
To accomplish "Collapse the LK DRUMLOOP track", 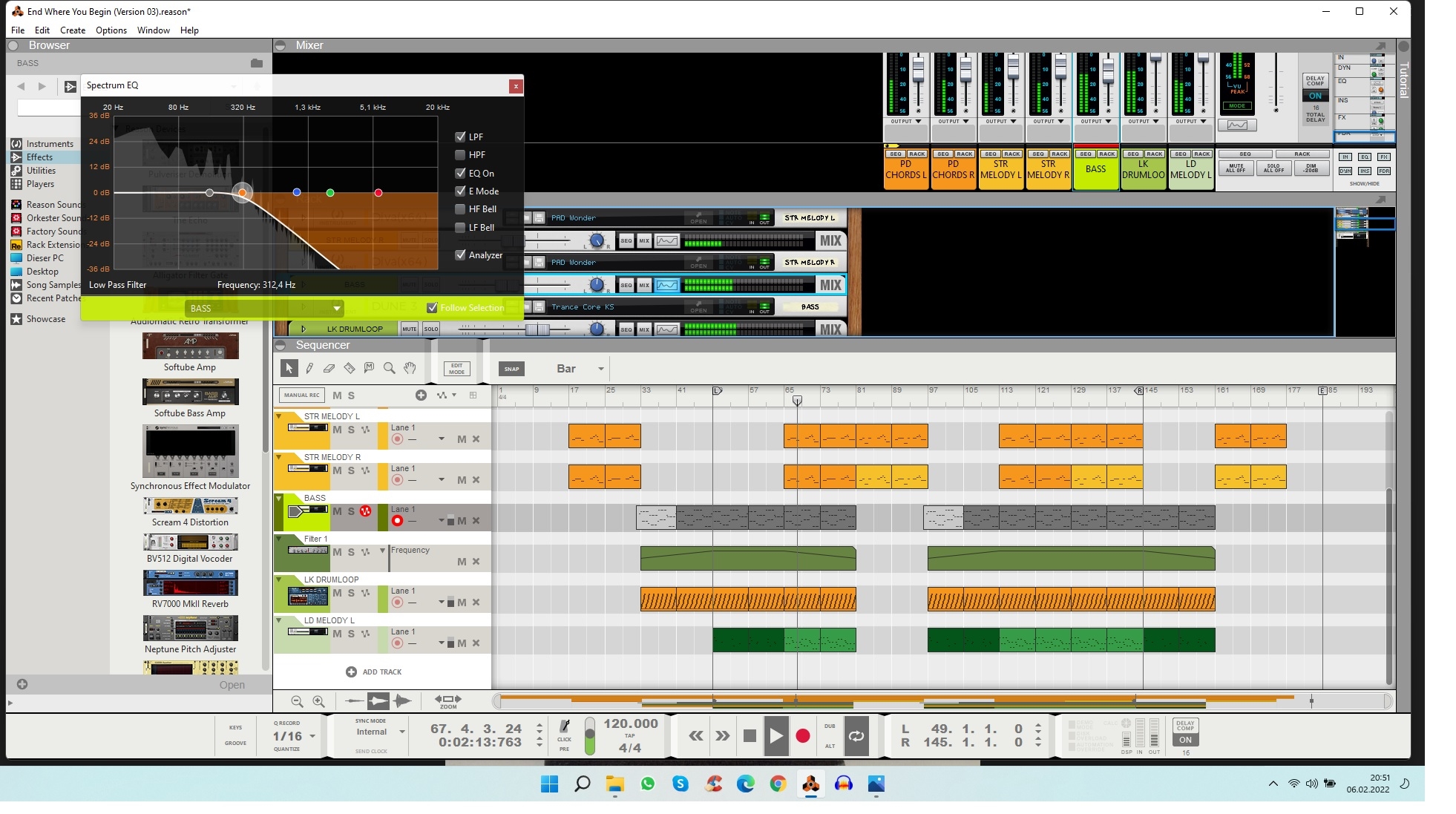I will 279,580.
